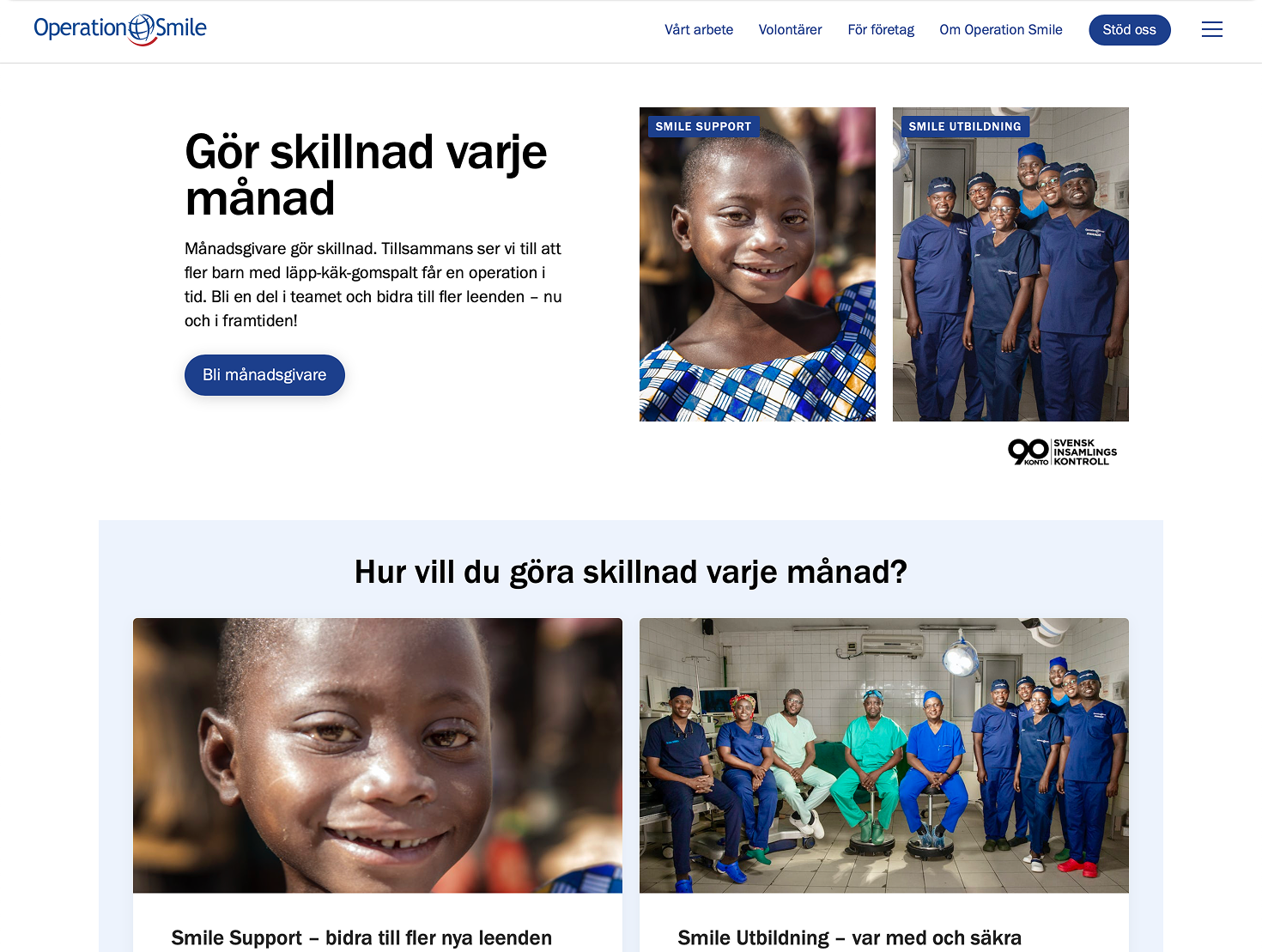The height and width of the screenshot is (952, 1262).
Task: Go to För företag in the navigation
Action: point(881,29)
